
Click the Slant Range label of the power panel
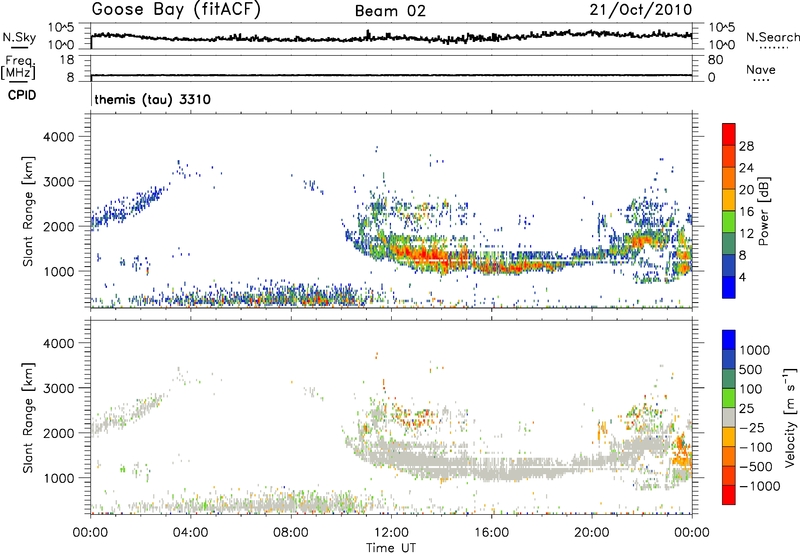click(28, 211)
